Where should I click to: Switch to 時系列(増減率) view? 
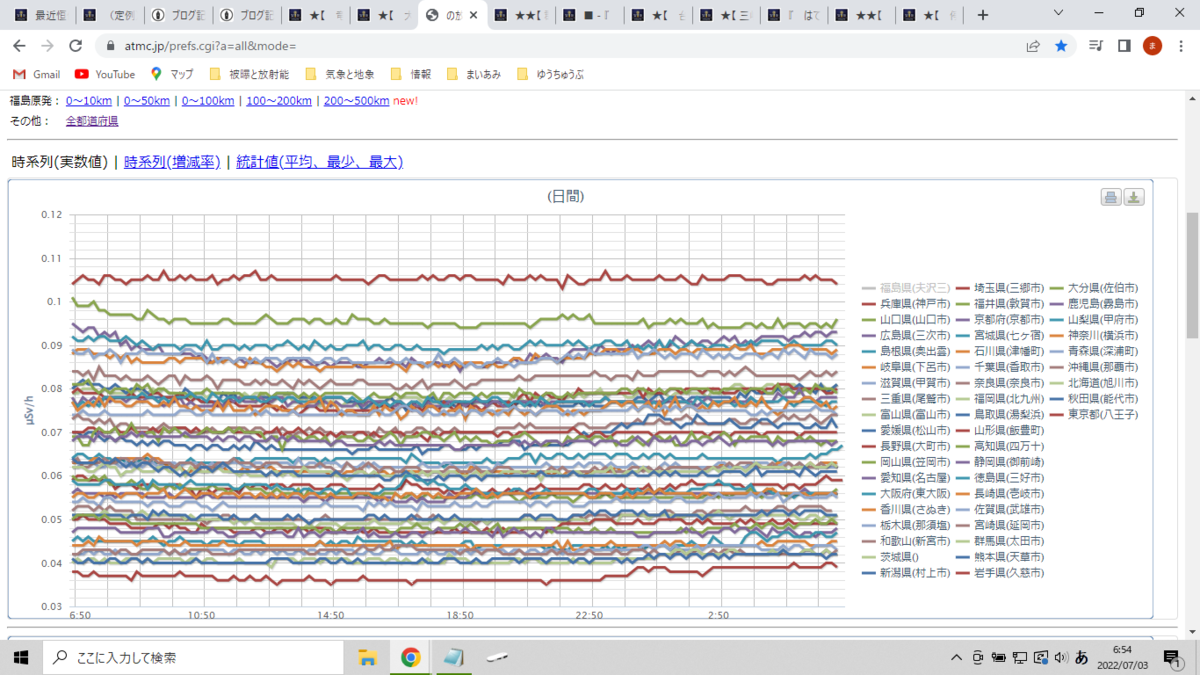pyautogui.click(x=172, y=162)
